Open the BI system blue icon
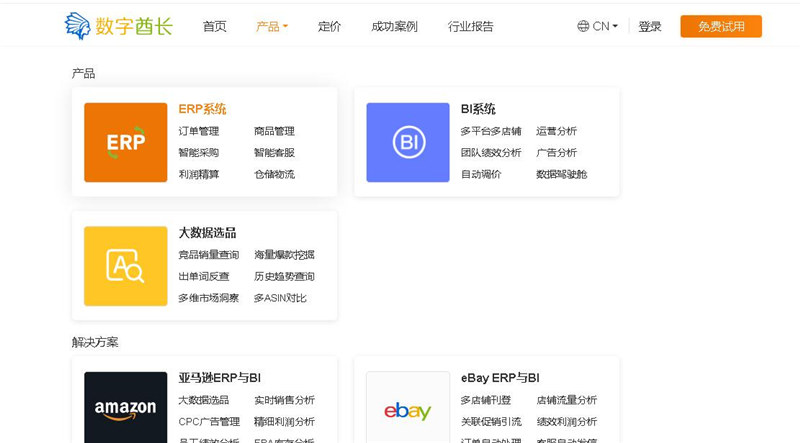This screenshot has height=443, width=800. [408, 142]
